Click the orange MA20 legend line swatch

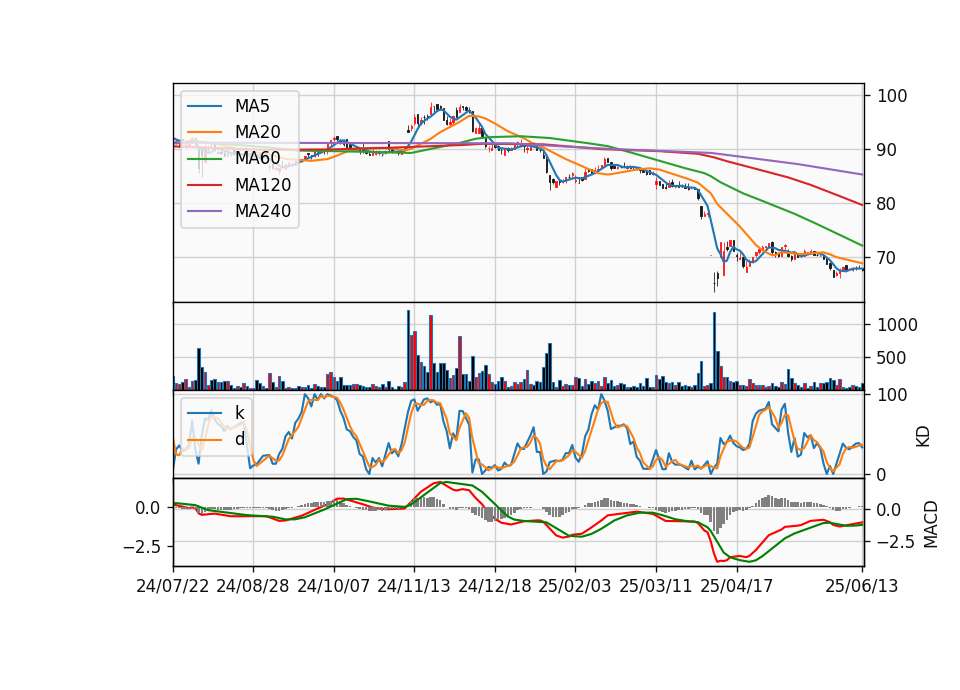(204, 132)
